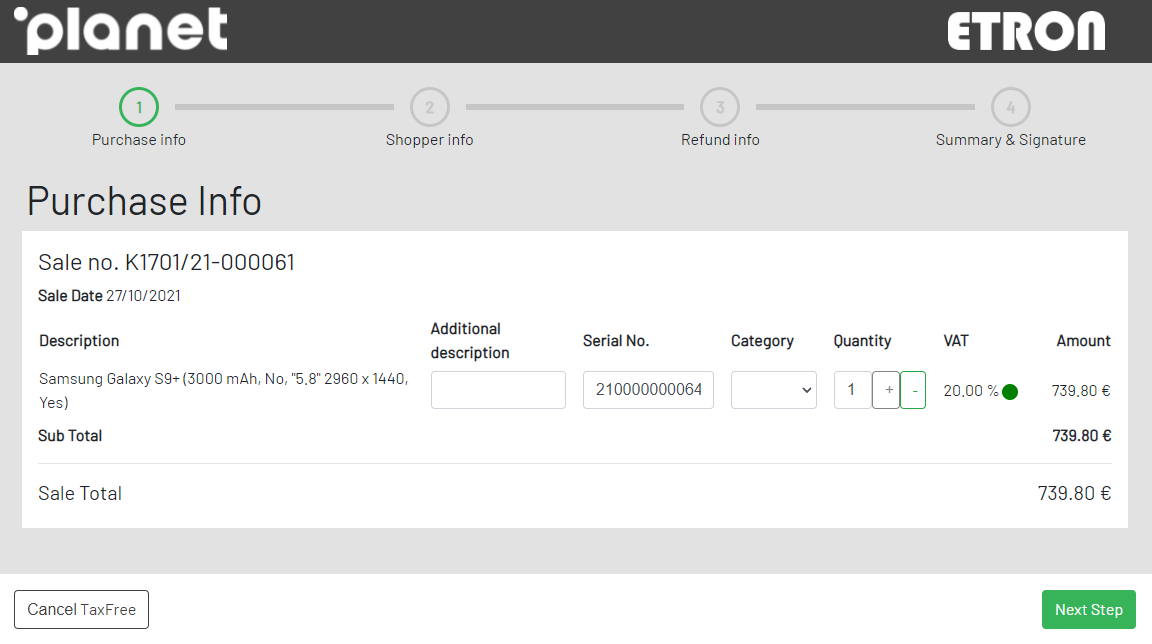Increase quantity with the plus button
Viewport: 1152px width, 644px height.
pyautogui.click(x=886, y=390)
